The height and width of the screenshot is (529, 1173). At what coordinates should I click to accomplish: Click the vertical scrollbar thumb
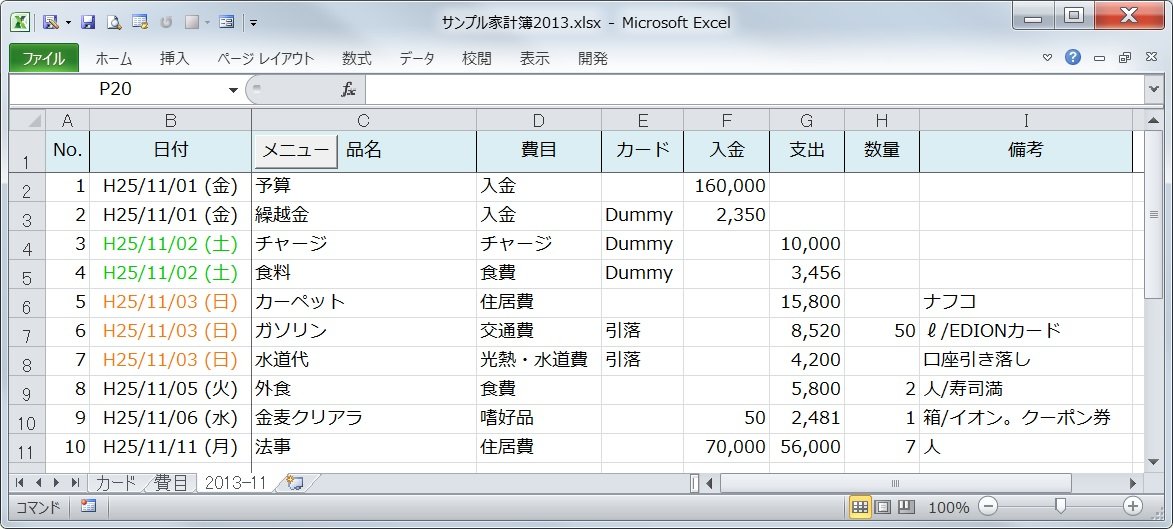[1153, 216]
